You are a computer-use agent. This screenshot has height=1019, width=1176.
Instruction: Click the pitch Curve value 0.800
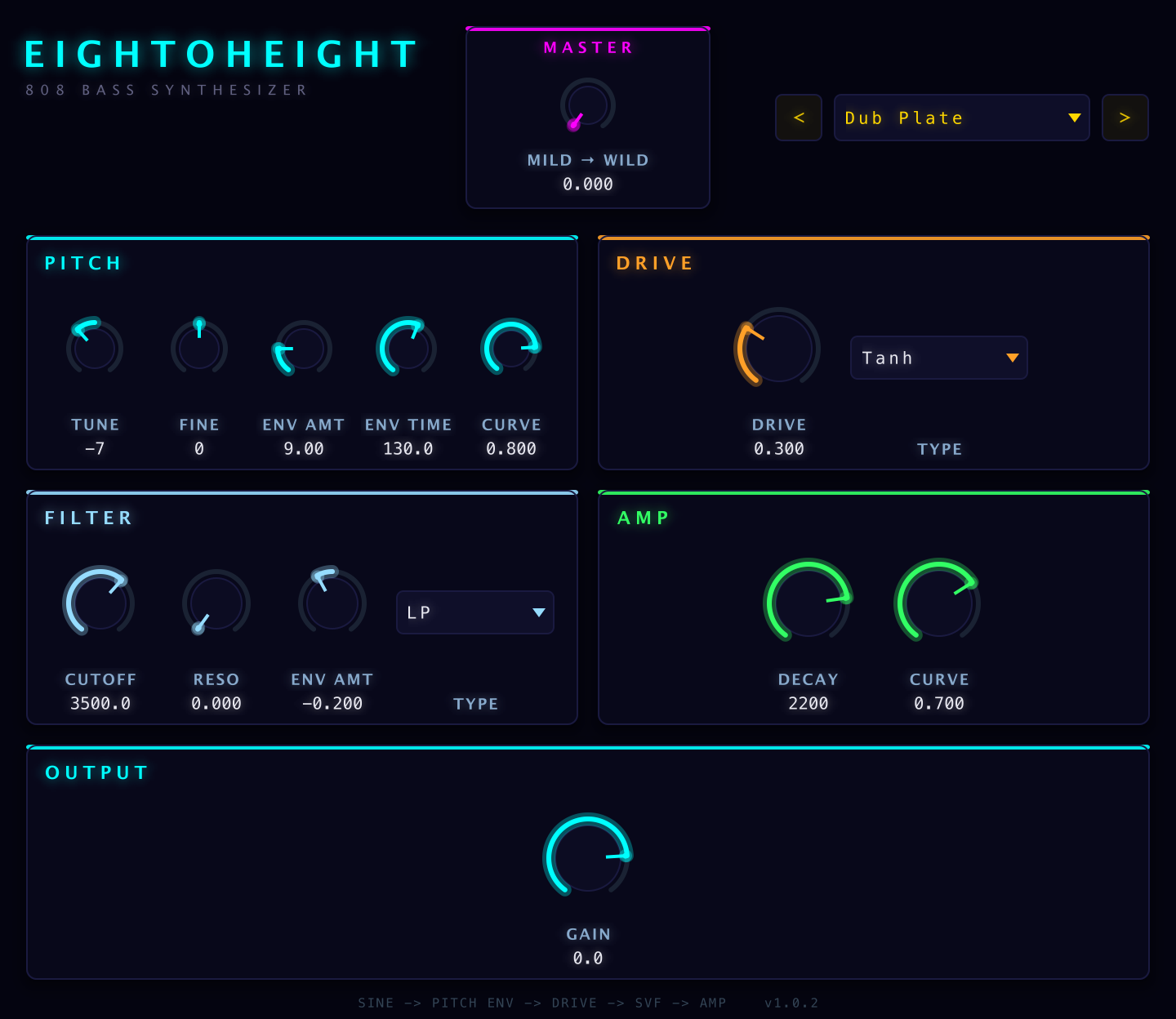[511, 449]
